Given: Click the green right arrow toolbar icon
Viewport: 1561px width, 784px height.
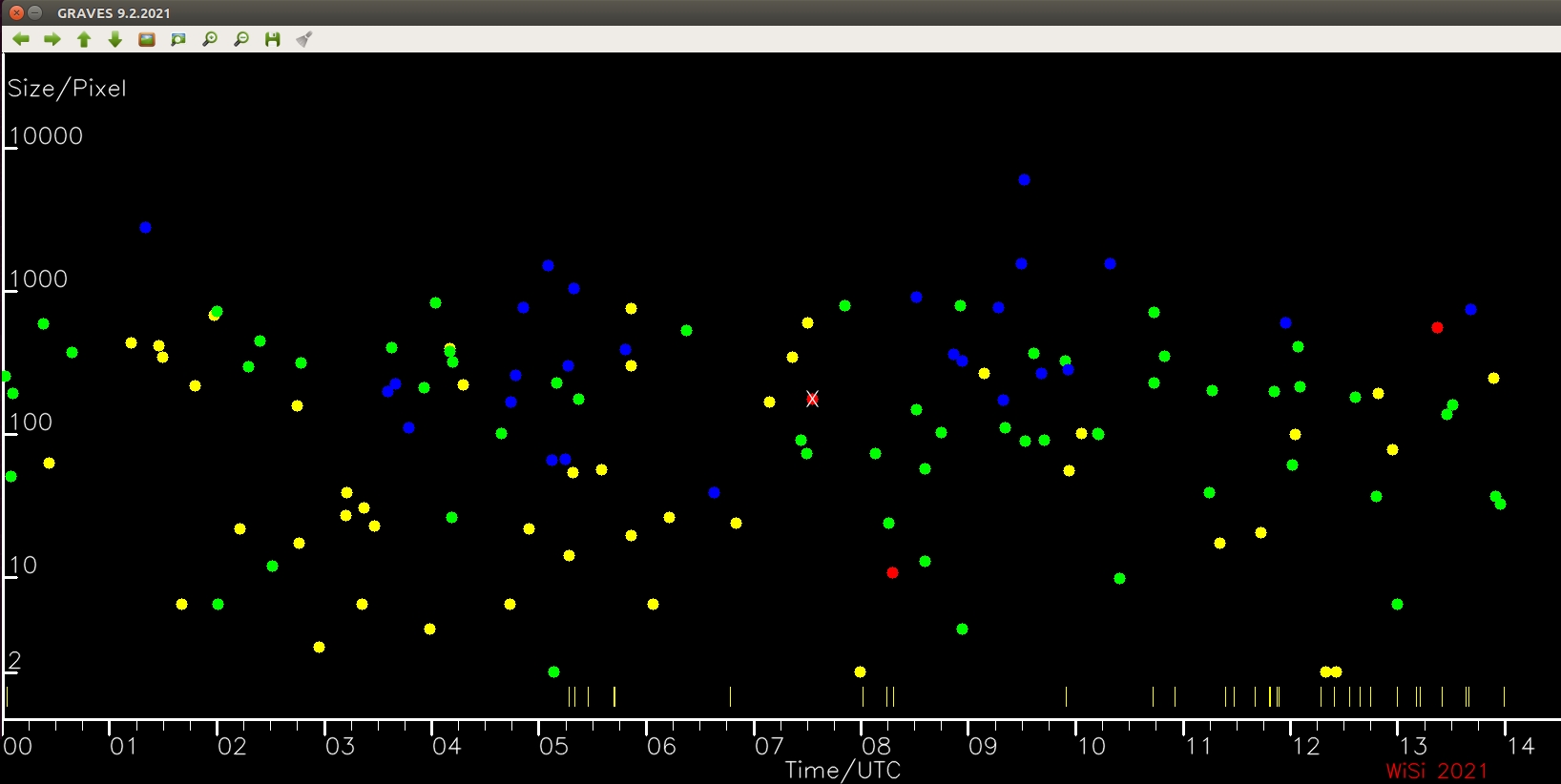Looking at the screenshot, I should tap(52, 39).
